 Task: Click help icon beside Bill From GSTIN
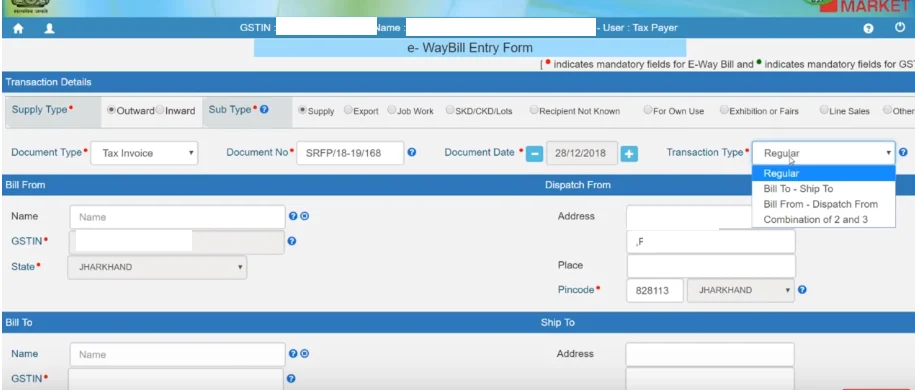click(x=292, y=241)
